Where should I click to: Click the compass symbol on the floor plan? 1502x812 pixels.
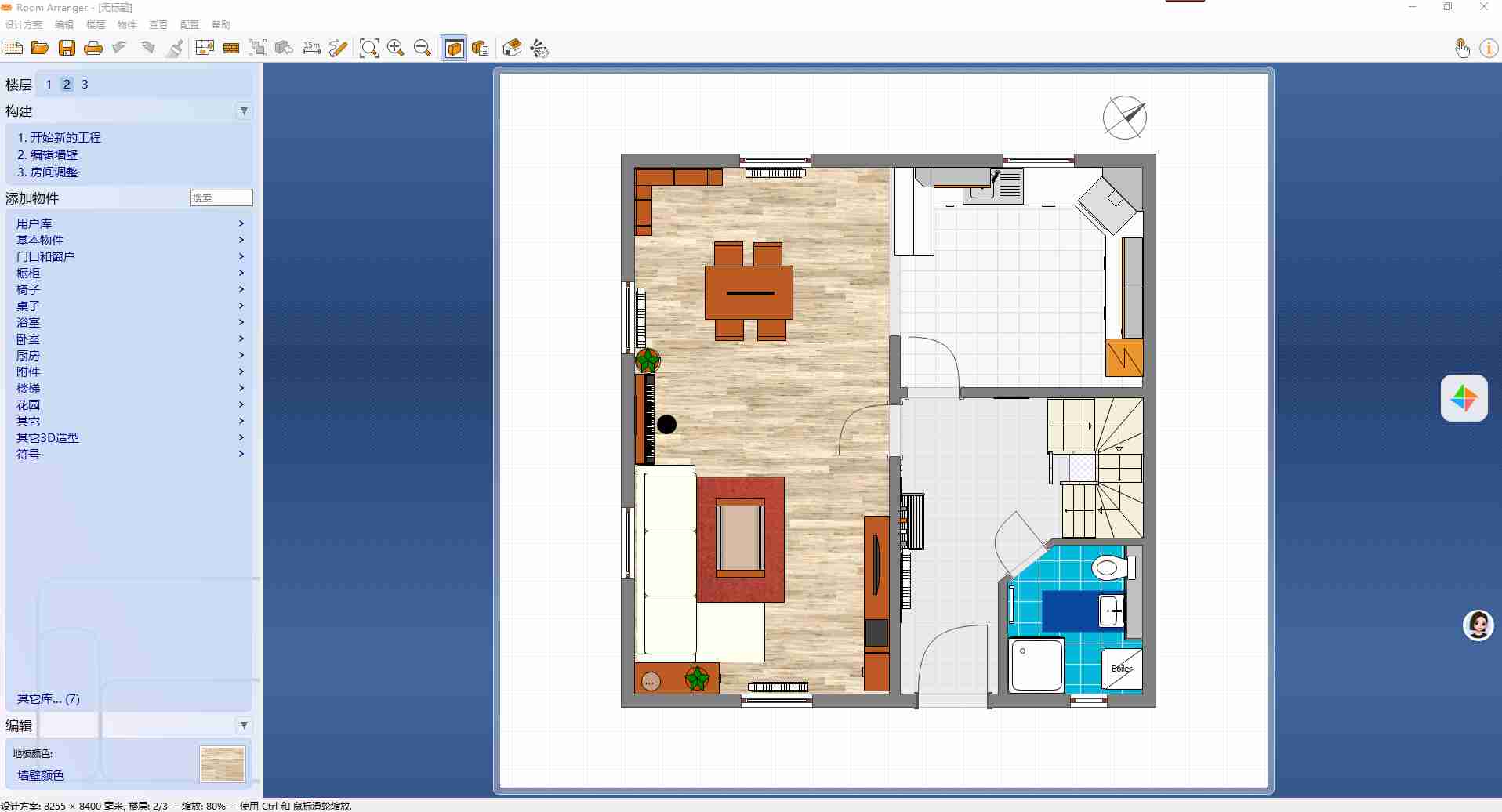pyautogui.click(x=1125, y=118)
